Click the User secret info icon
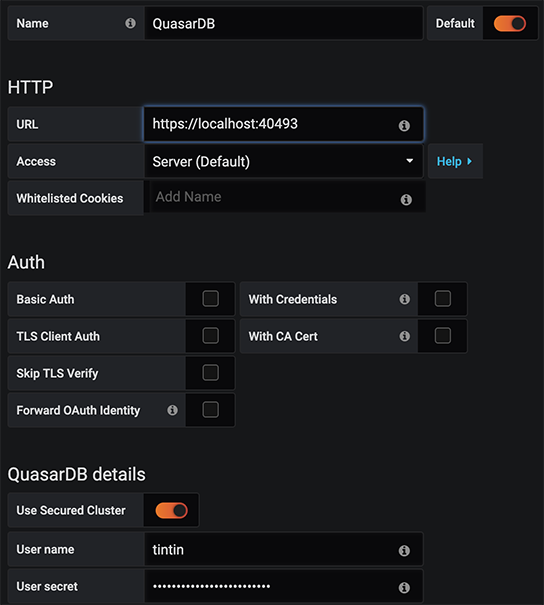This screenshot has height=605, width=544. (404, 588)
